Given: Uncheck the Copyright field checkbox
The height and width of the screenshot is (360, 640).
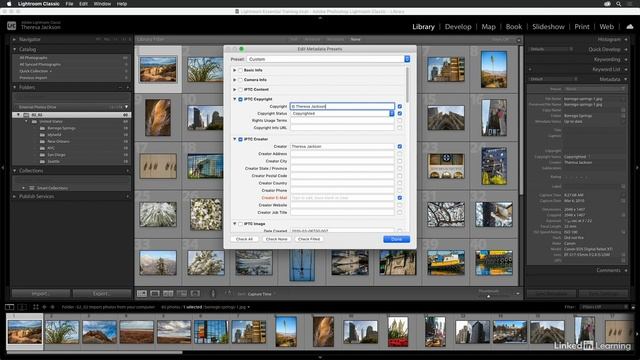Looking at the screenshot, I should point(400,107).
